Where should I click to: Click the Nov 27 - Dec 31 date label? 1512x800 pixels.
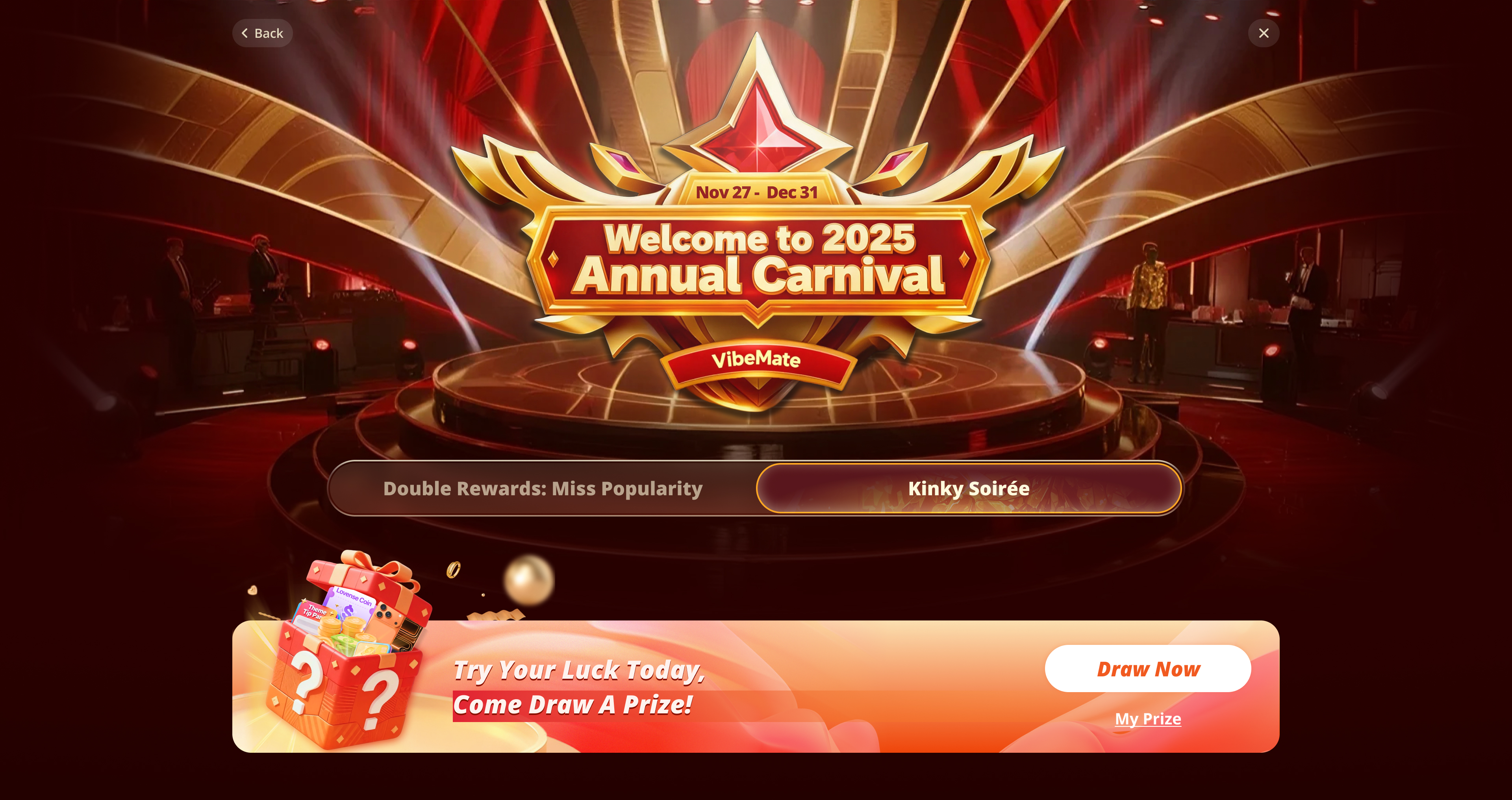coord(756,193)
